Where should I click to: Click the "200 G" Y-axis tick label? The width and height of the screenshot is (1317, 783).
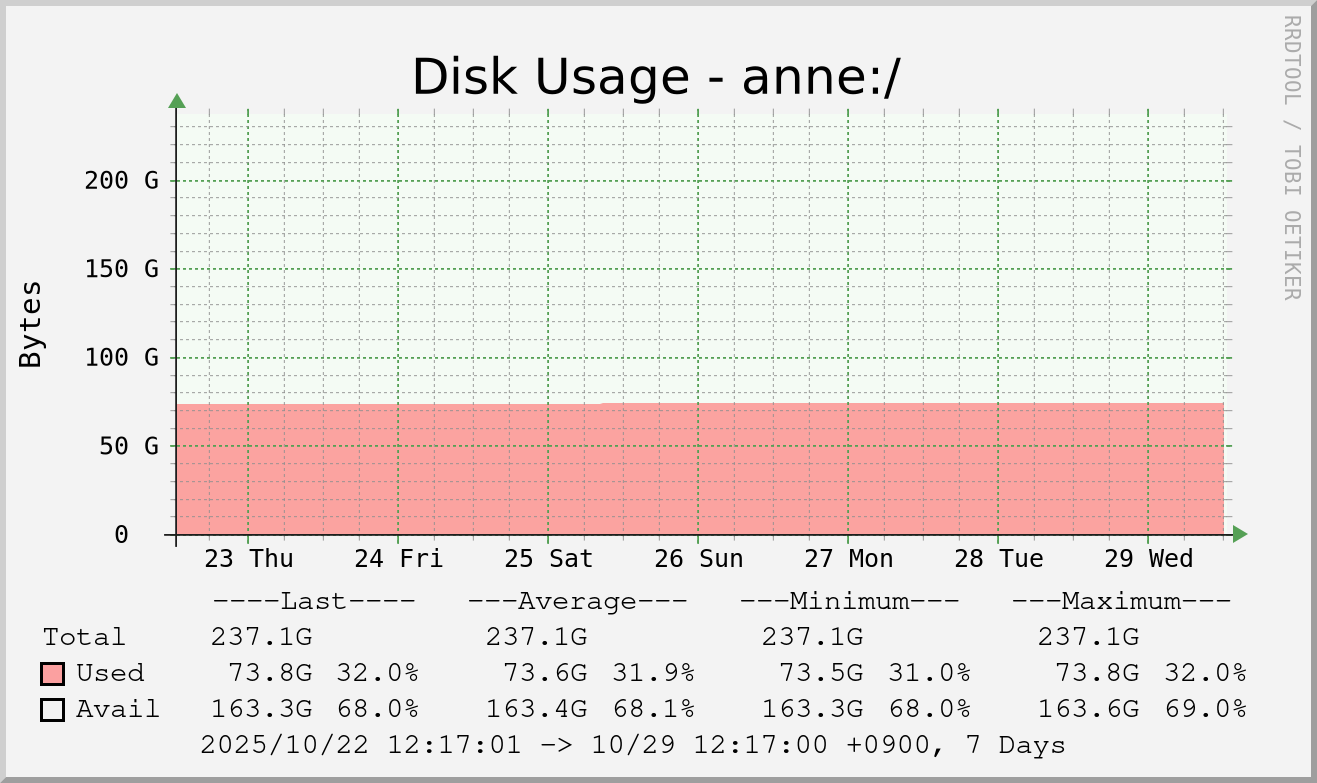[x=122, y=181]
